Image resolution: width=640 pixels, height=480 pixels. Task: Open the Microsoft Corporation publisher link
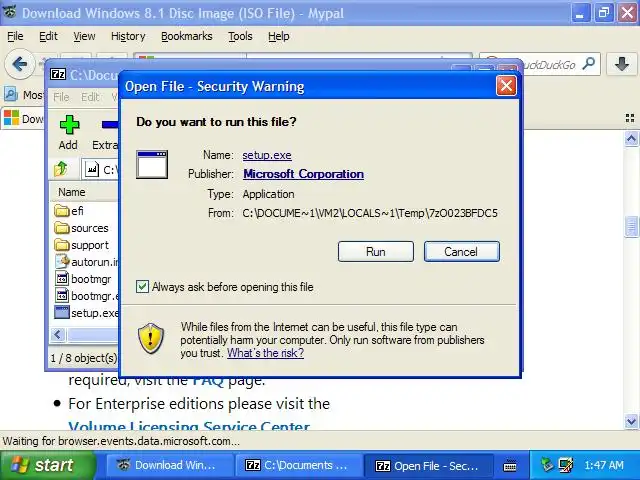point(303,174)
